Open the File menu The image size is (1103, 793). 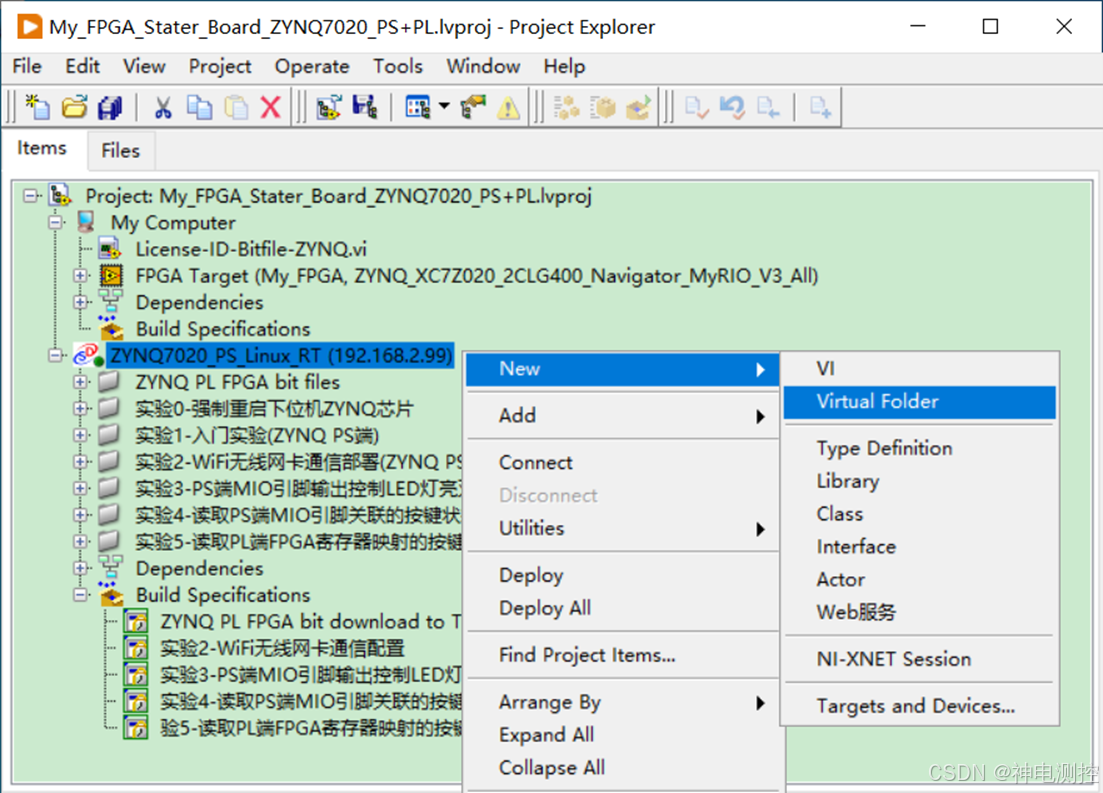(x=27, y=66)
